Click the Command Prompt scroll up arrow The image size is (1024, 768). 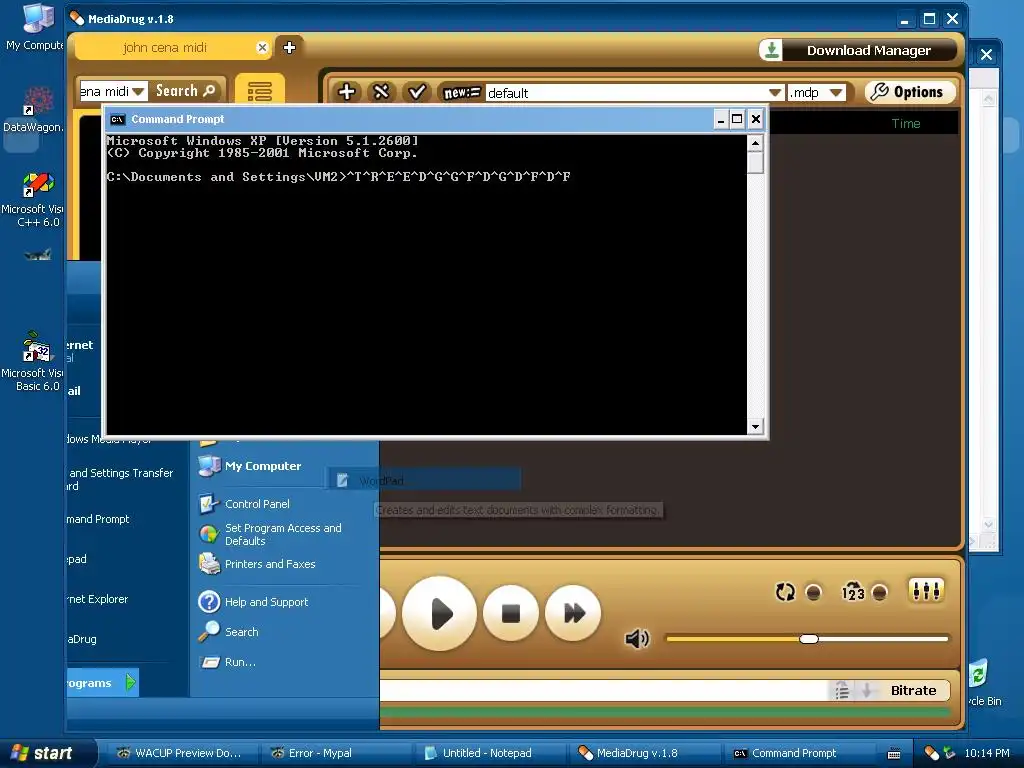[756, 143]
